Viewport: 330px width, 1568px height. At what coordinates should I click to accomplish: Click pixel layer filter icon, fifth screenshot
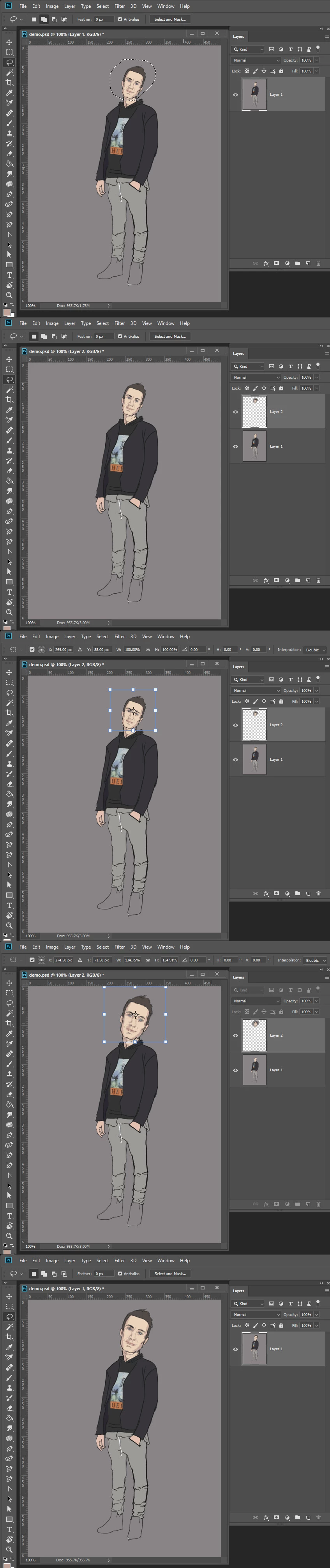click(272, 1304)
